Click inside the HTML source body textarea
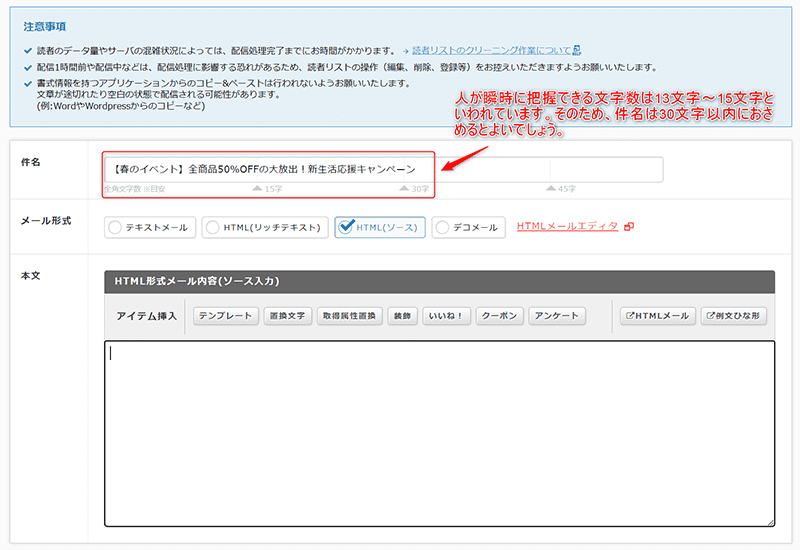 439,434
